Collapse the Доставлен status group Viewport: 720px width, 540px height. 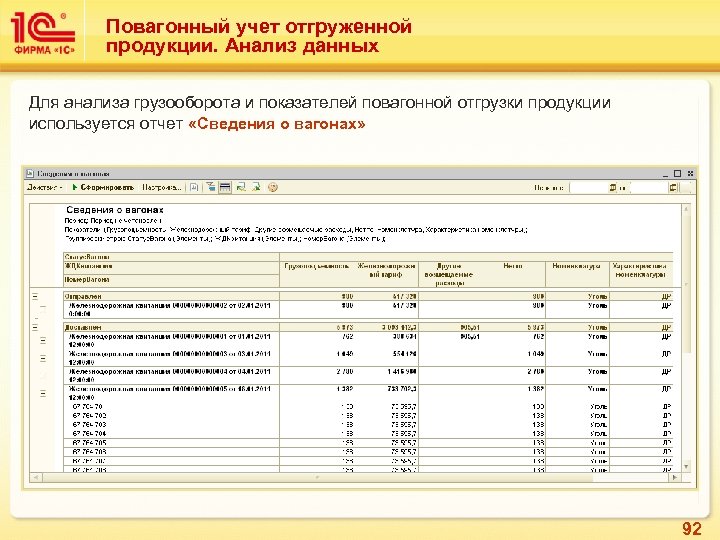pyautogui.click(x=35, y=328)
